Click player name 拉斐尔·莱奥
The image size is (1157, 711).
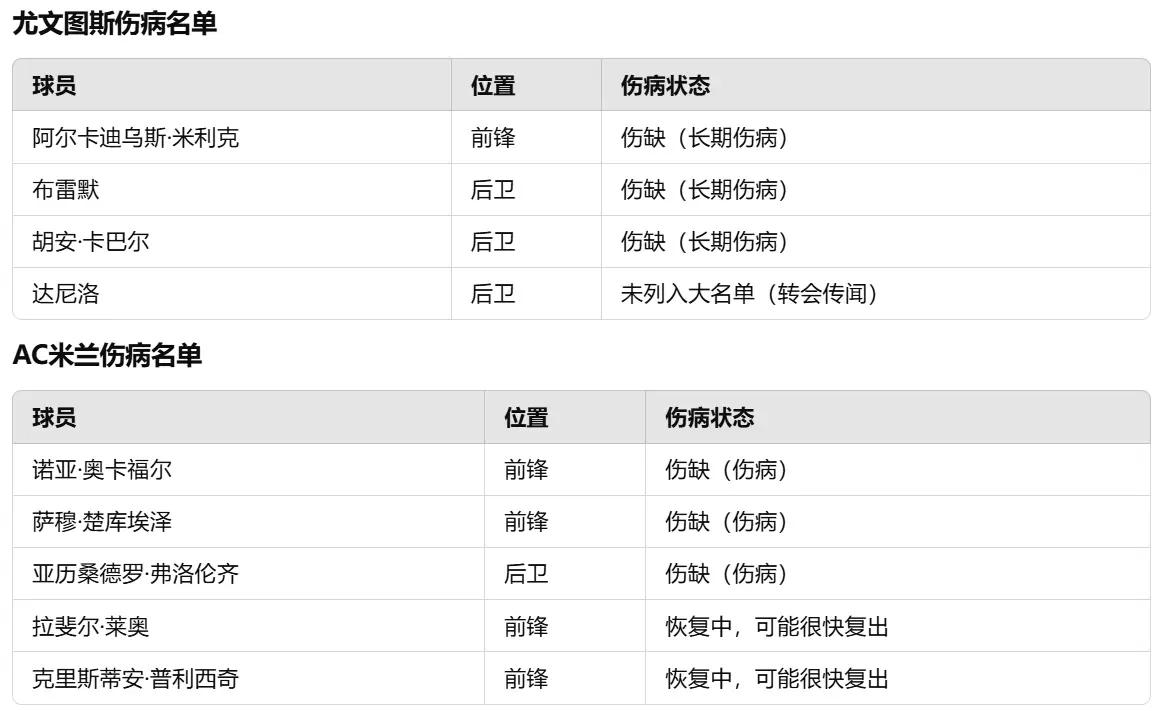pos(90,626)
